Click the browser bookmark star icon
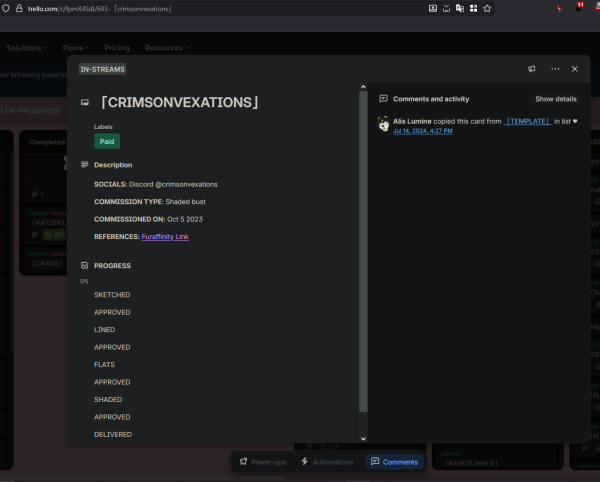The image size is (600, 482). [487, 8]
